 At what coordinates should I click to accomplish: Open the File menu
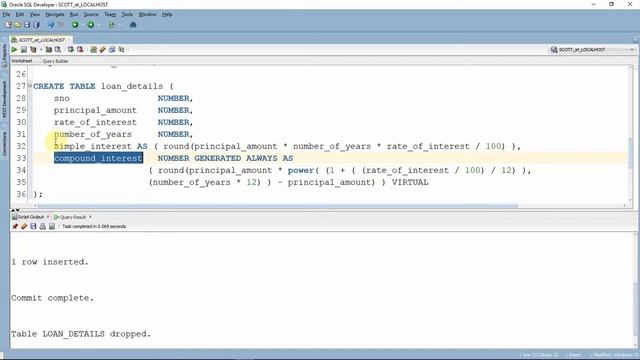(6, 14)
